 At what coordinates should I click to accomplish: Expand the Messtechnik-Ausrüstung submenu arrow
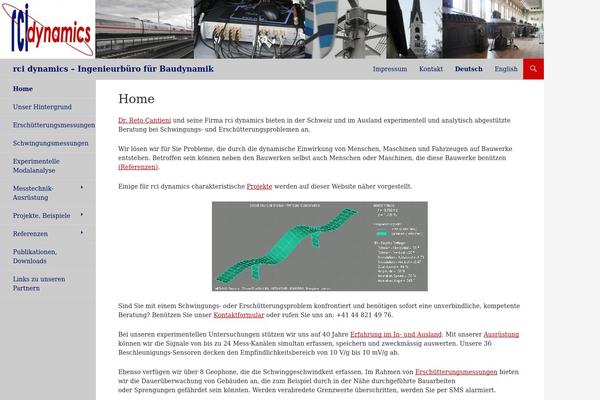click(x=82, y=188)
